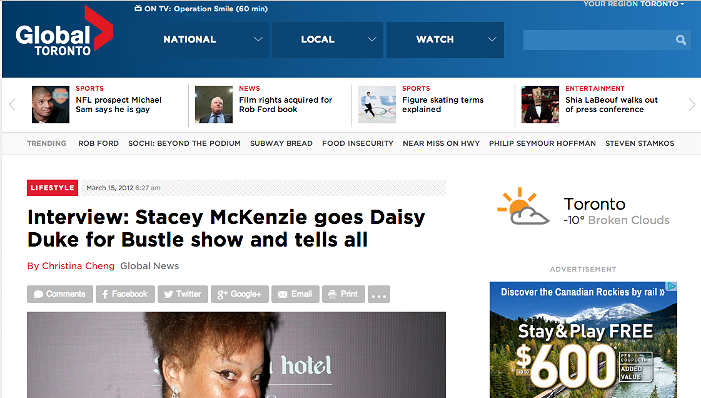Viewport: 701px width, 398px height.
Task: Open the Canadian Rockies rail advertisement
Action: [x=583, y=340]
